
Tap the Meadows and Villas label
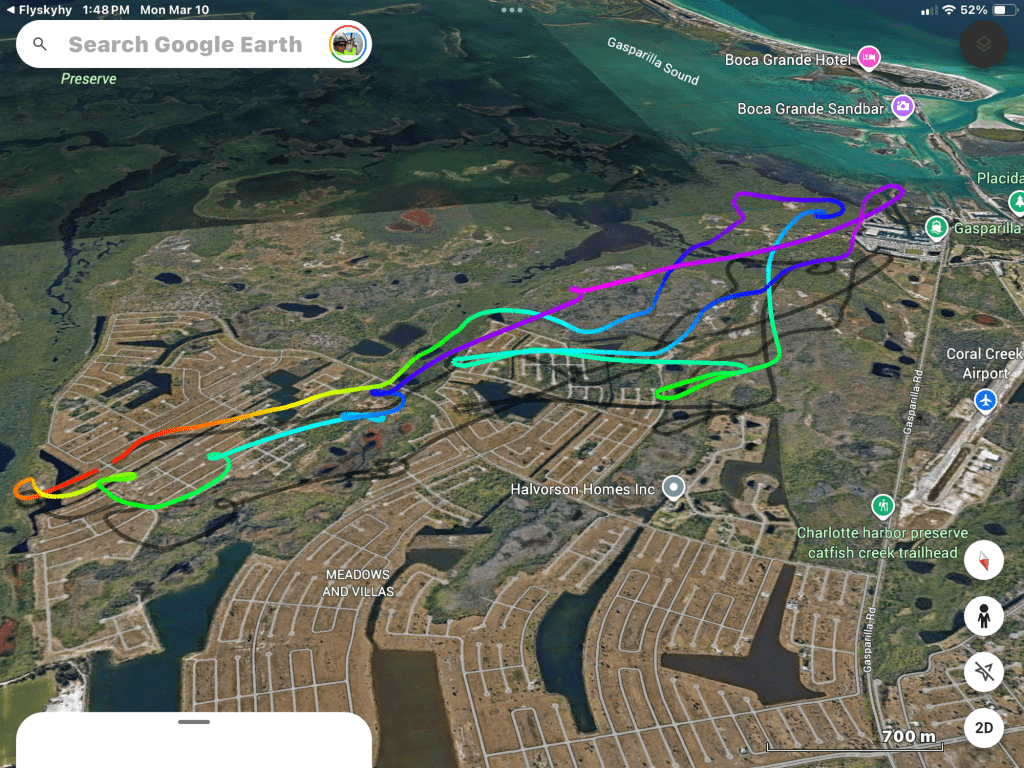[358, 583]
